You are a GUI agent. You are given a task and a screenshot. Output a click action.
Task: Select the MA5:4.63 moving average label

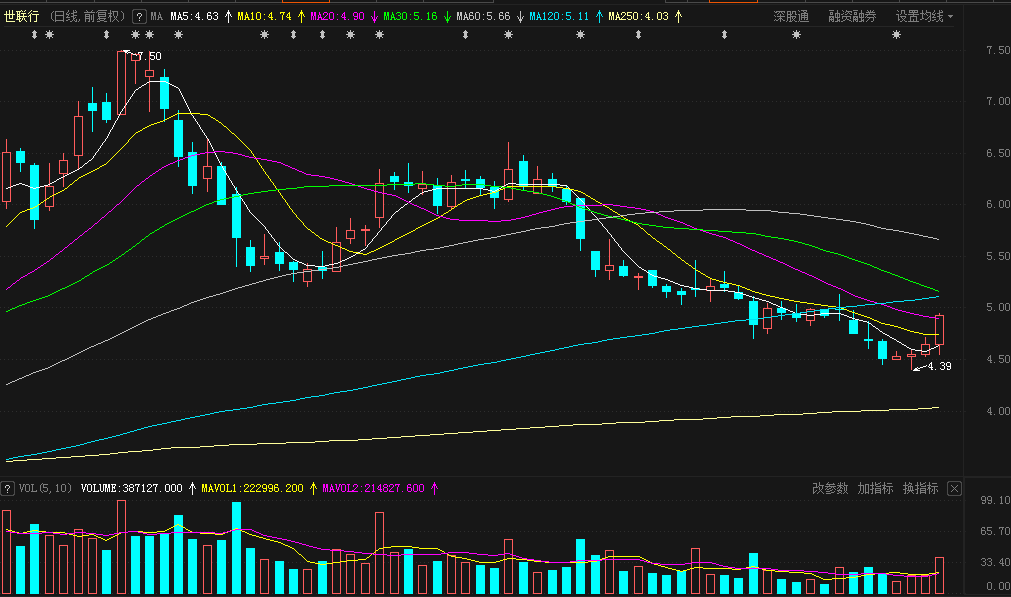click(194, 17)
